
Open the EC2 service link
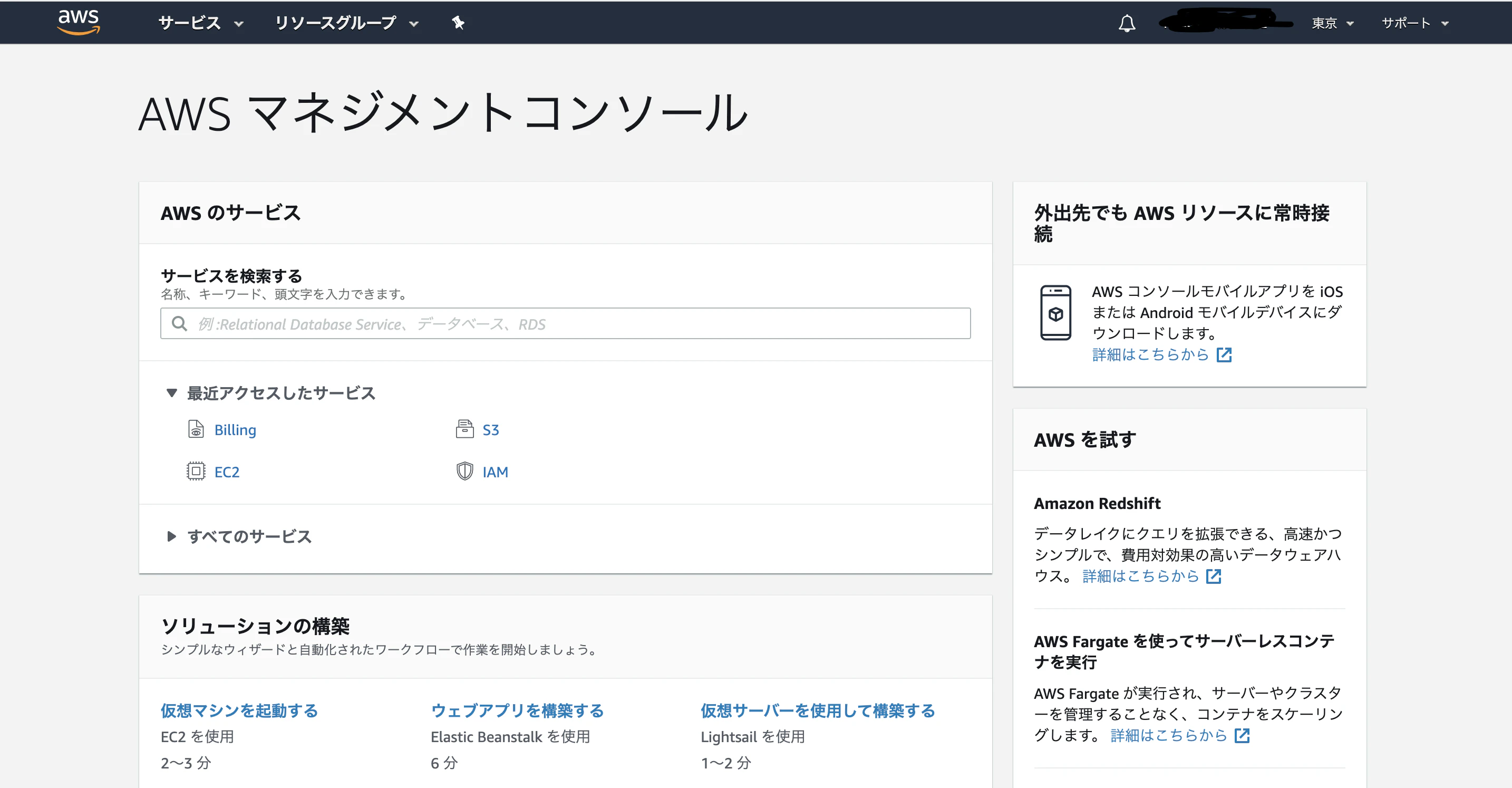[x=227, y=472]
